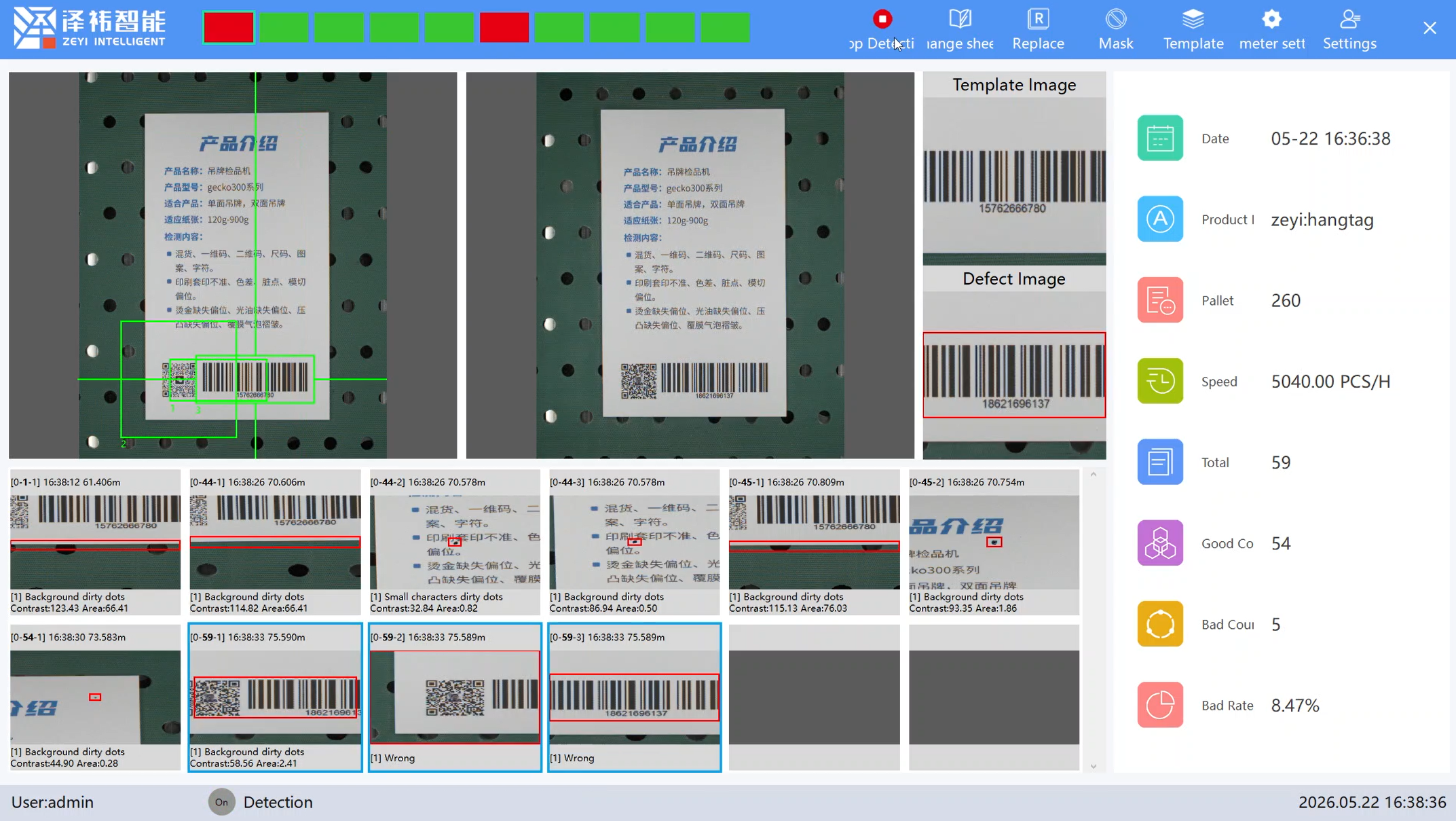Open the user Settings icon

coord(1349,19)
